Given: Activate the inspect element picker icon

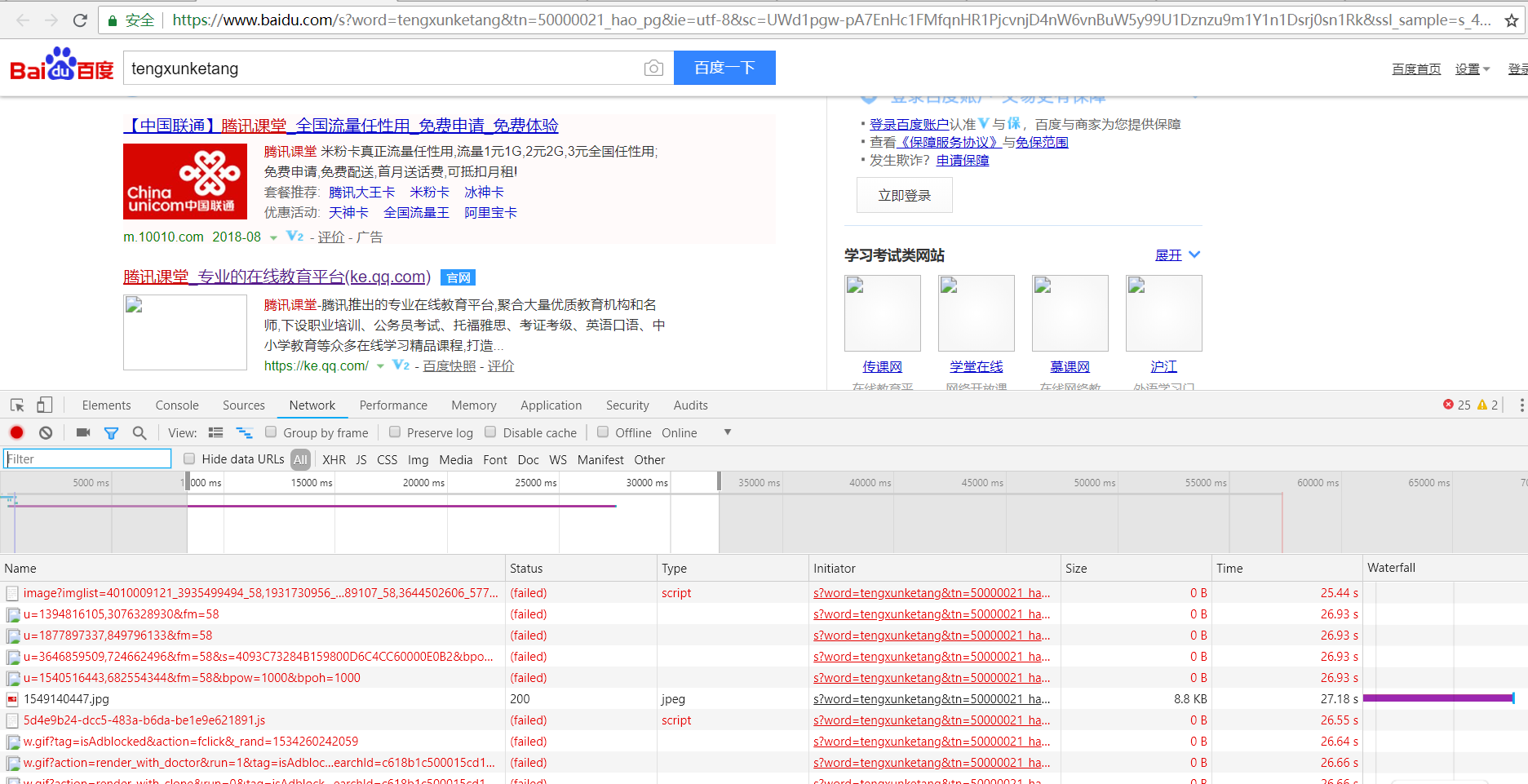Looking at the screenshot, I should click(x=17, y=405).
